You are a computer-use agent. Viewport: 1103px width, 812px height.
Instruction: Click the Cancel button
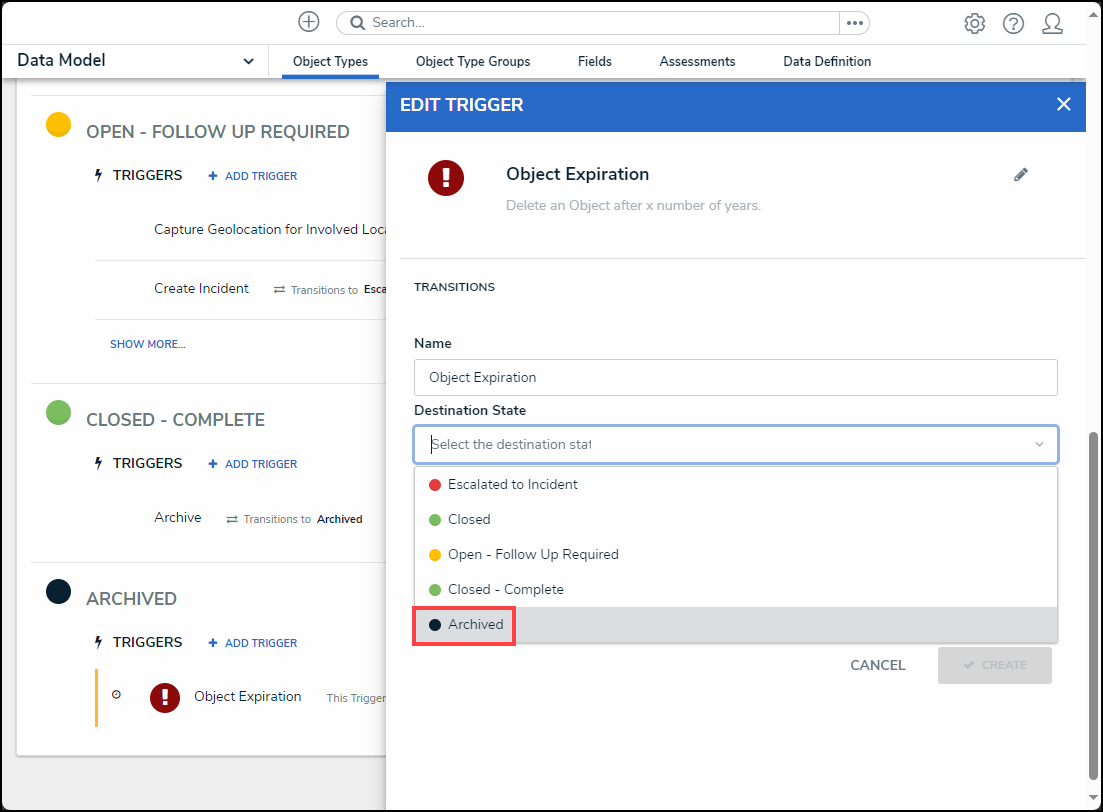[x=877, y=665]
